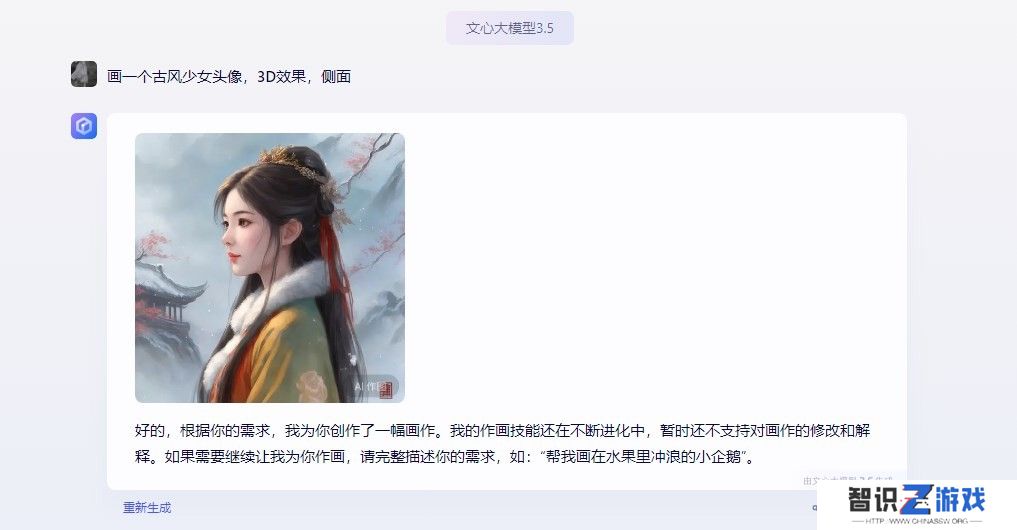Click the blue Z logo in watermark
This screenshot has height=530, width=1017.
coord(916,500)
